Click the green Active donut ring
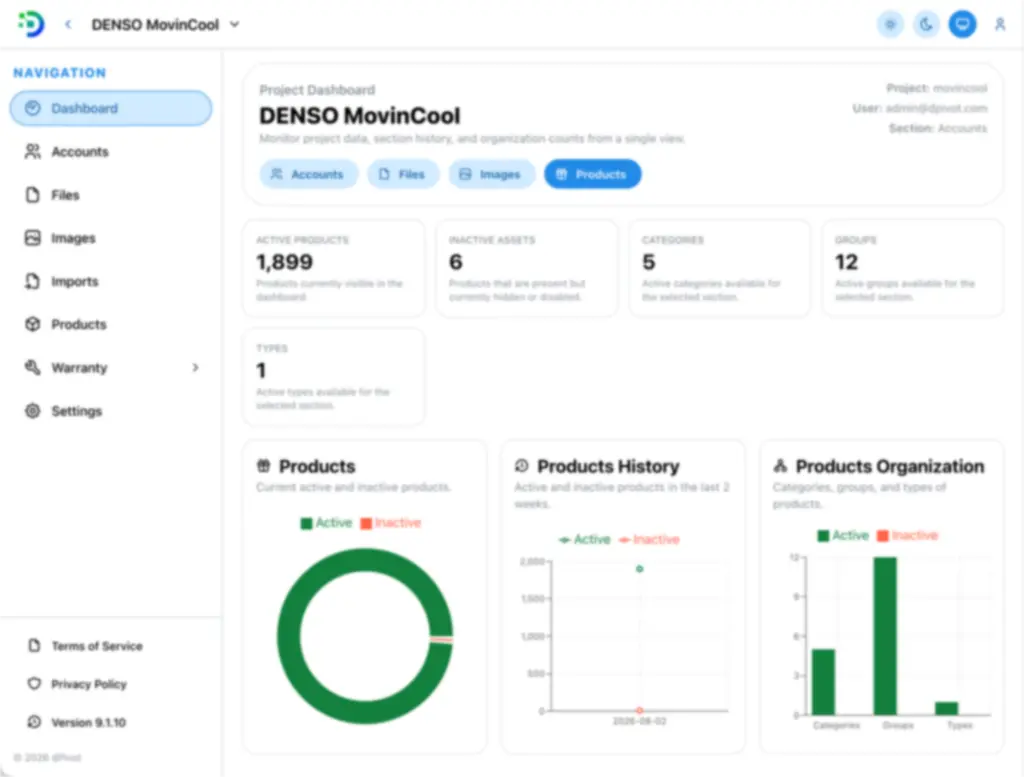Image resolution: width=1024 pixels, height=777 pixels. coord(288,637)
